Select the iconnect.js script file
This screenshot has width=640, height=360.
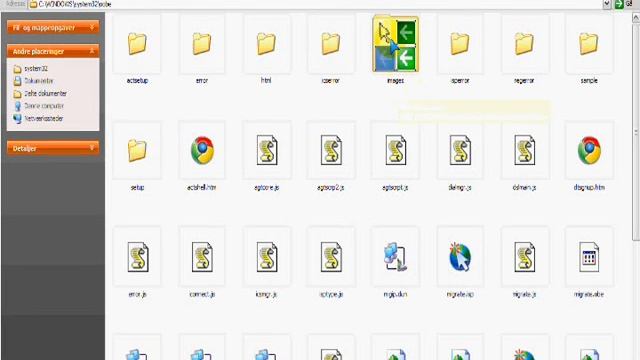click(202, 257)
